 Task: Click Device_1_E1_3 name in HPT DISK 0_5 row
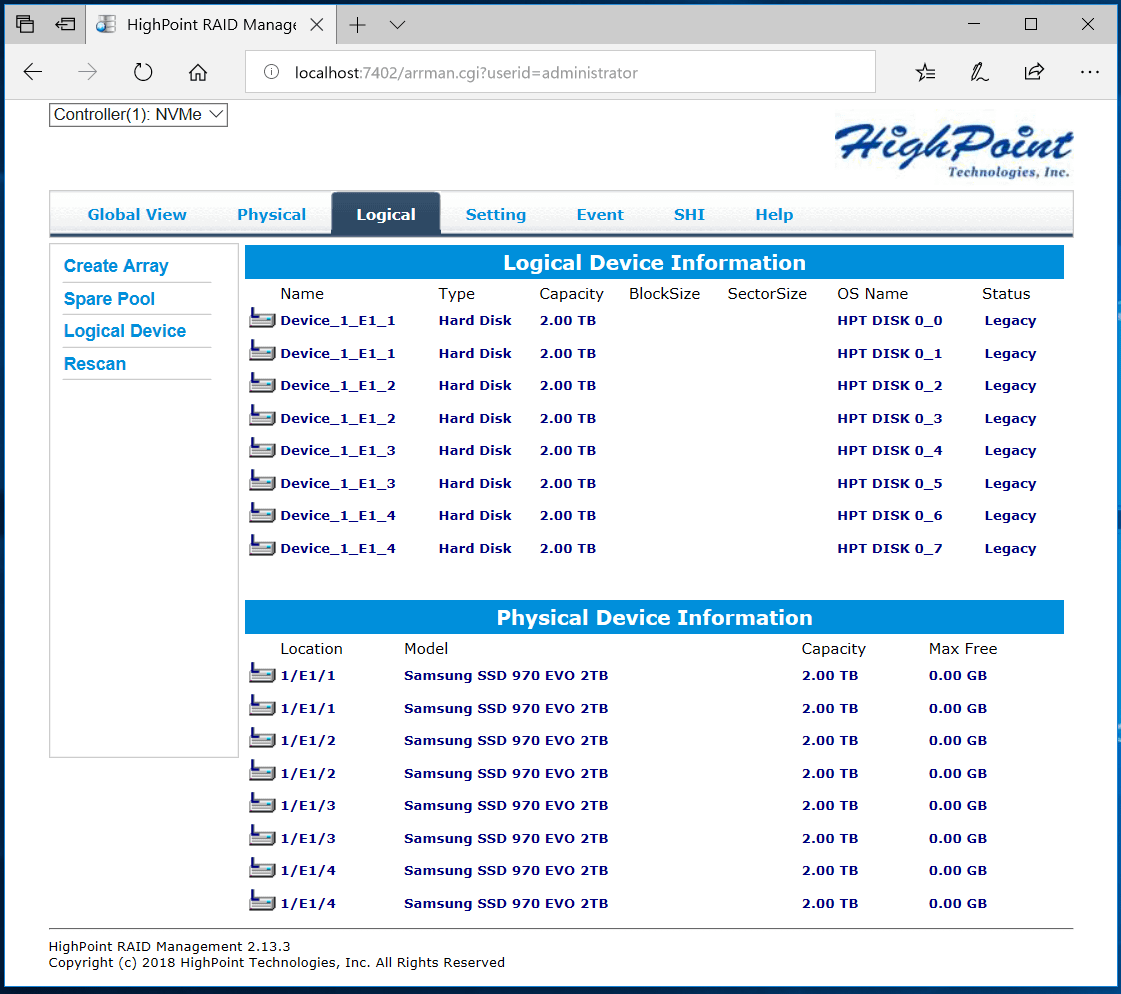pyautogui.click(x=337, y=483)
